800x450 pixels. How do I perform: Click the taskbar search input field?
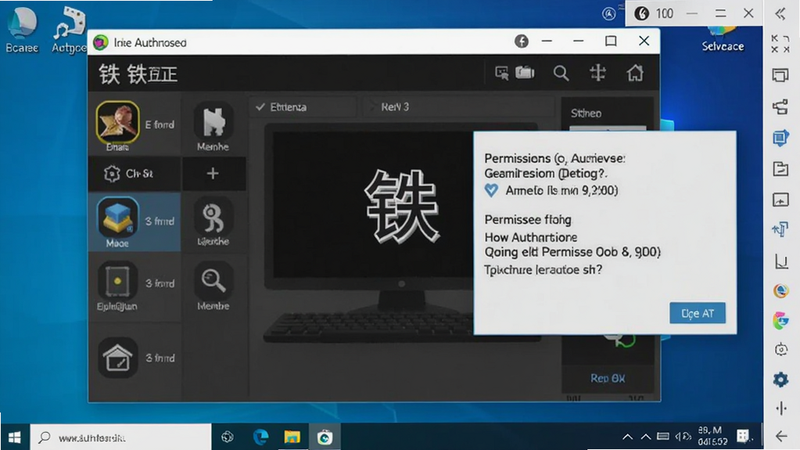click(121, 437)
